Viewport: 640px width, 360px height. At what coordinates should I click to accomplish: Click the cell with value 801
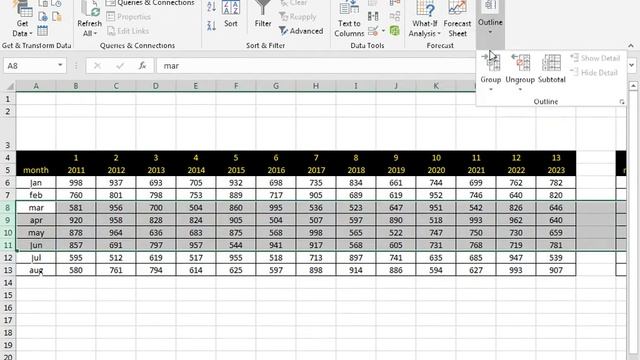[116, 195]
